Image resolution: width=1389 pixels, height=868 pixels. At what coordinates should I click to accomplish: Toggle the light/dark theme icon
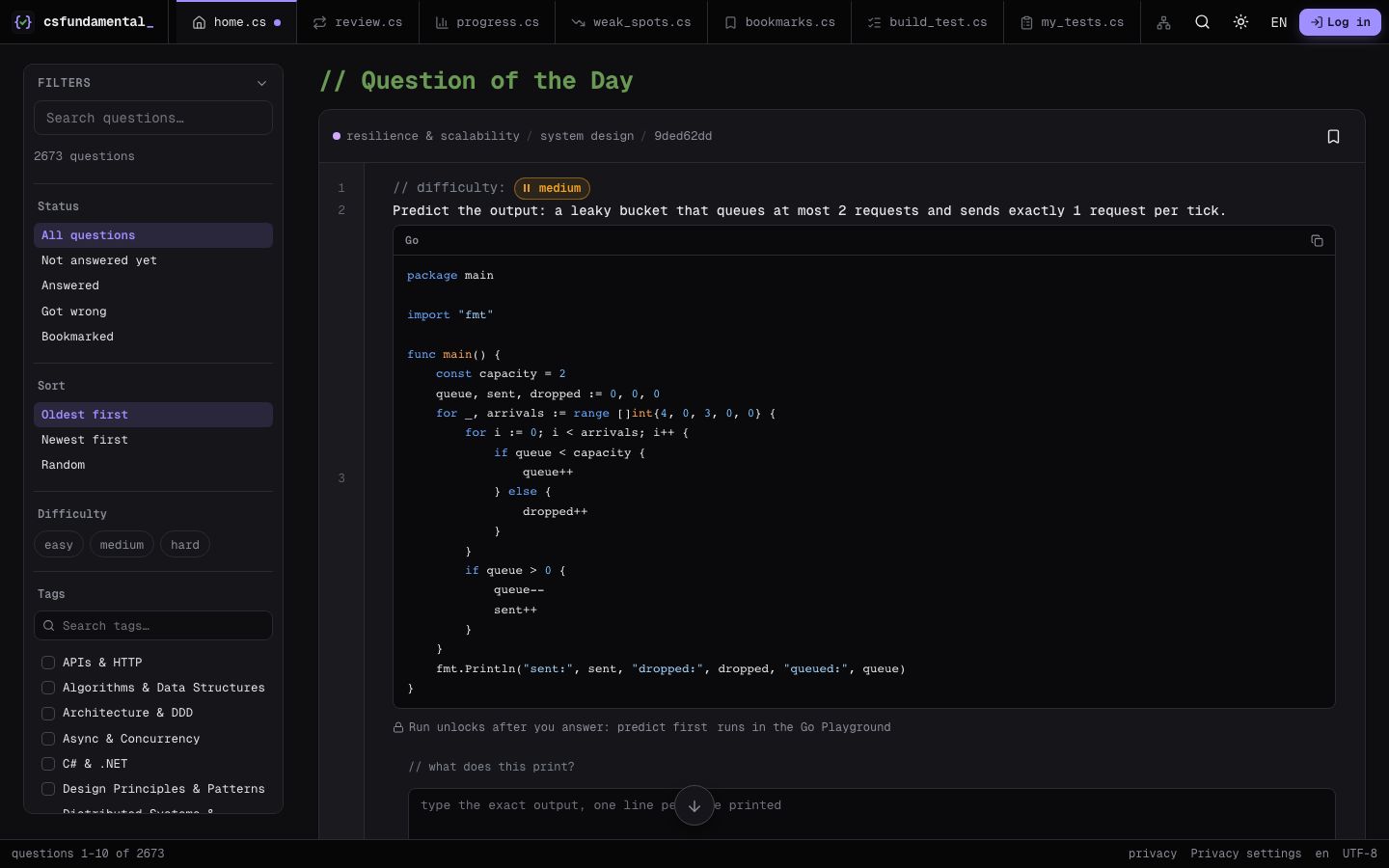pyautogui.click(x=1240, y=22)
